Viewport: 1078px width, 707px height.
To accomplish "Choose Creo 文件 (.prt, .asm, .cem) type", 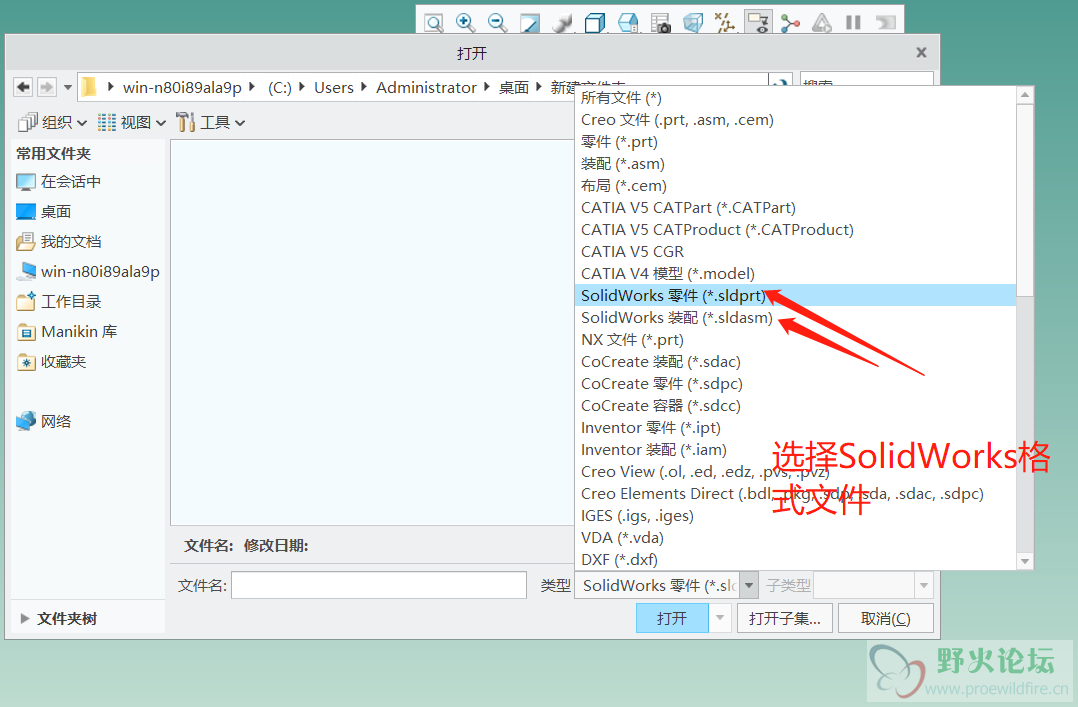I will click(x=795, y=120).
